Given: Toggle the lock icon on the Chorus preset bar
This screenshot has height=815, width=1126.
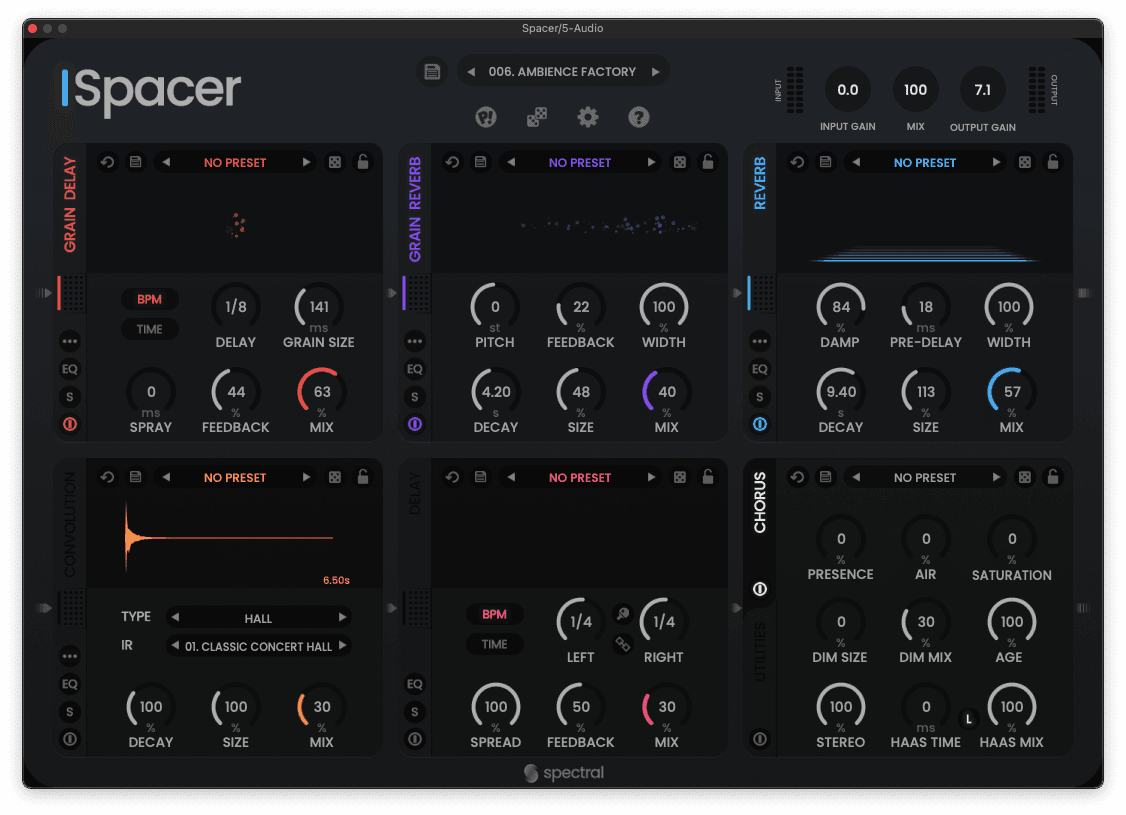Looking at the screenshot, I should [x=1052, y=477].
